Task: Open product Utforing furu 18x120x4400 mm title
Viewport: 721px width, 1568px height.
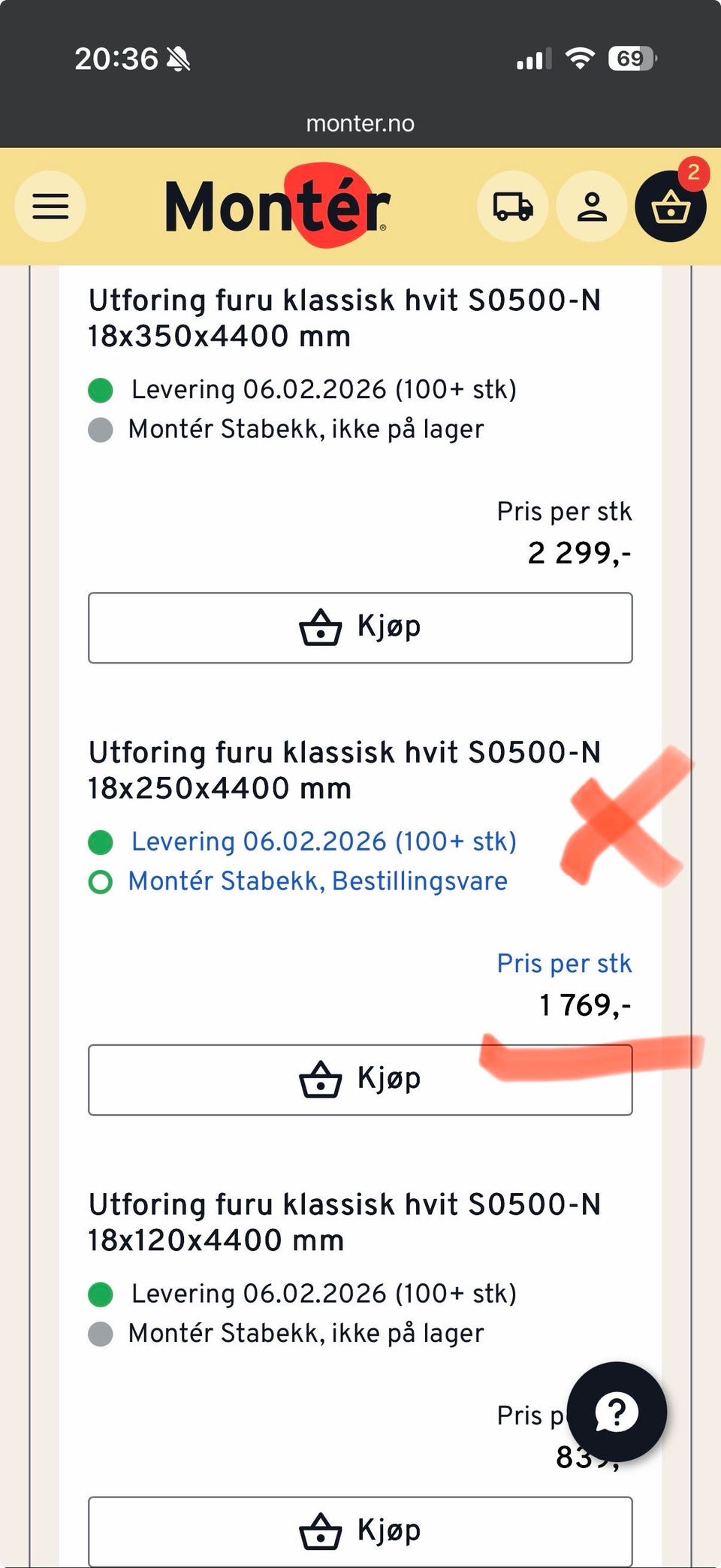Action: 345,1222
